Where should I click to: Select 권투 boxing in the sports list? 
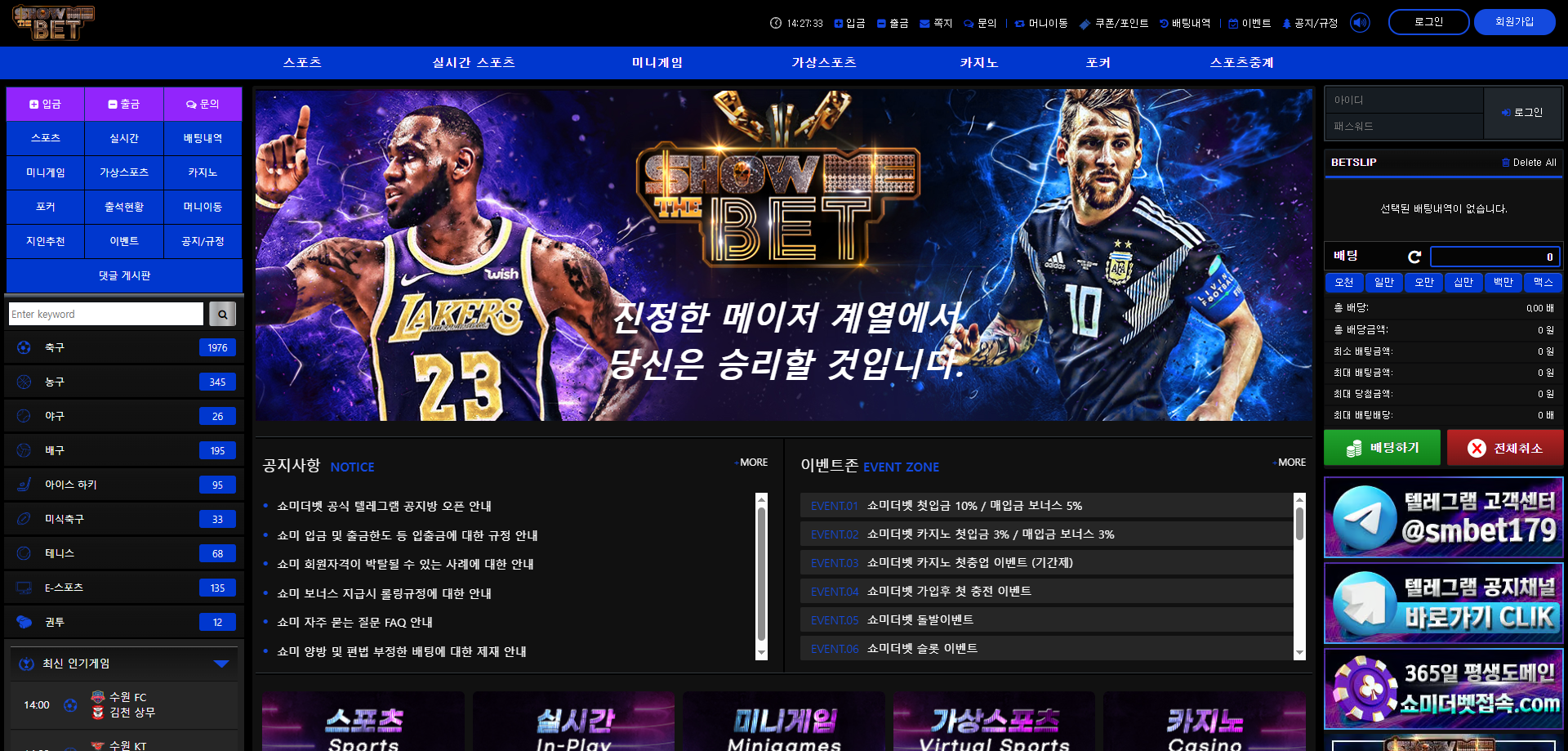pos(124,622)
